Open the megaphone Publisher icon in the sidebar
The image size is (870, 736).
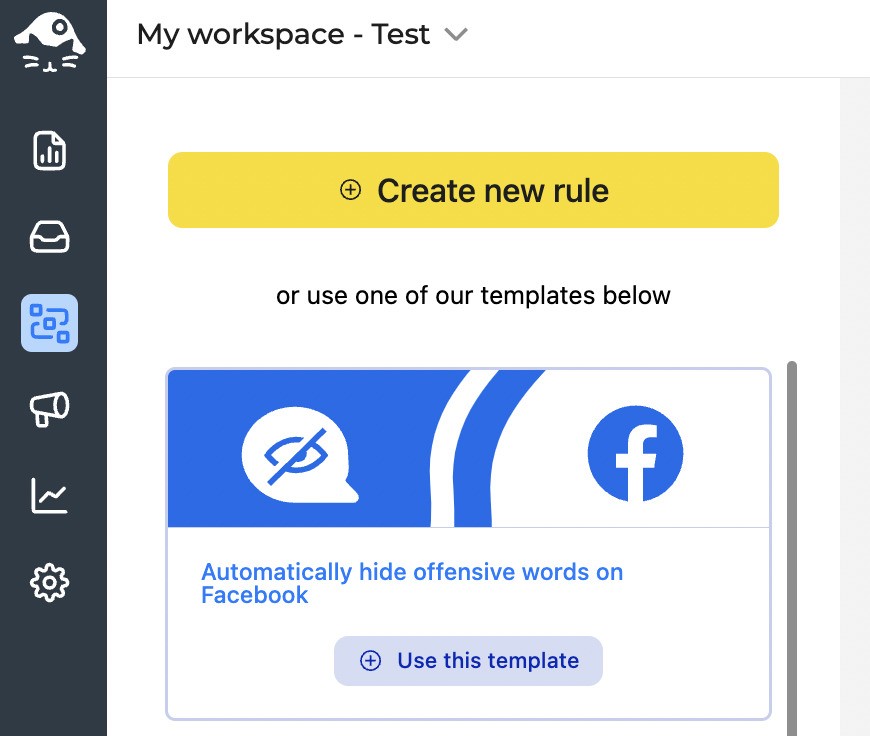[49, 409]
